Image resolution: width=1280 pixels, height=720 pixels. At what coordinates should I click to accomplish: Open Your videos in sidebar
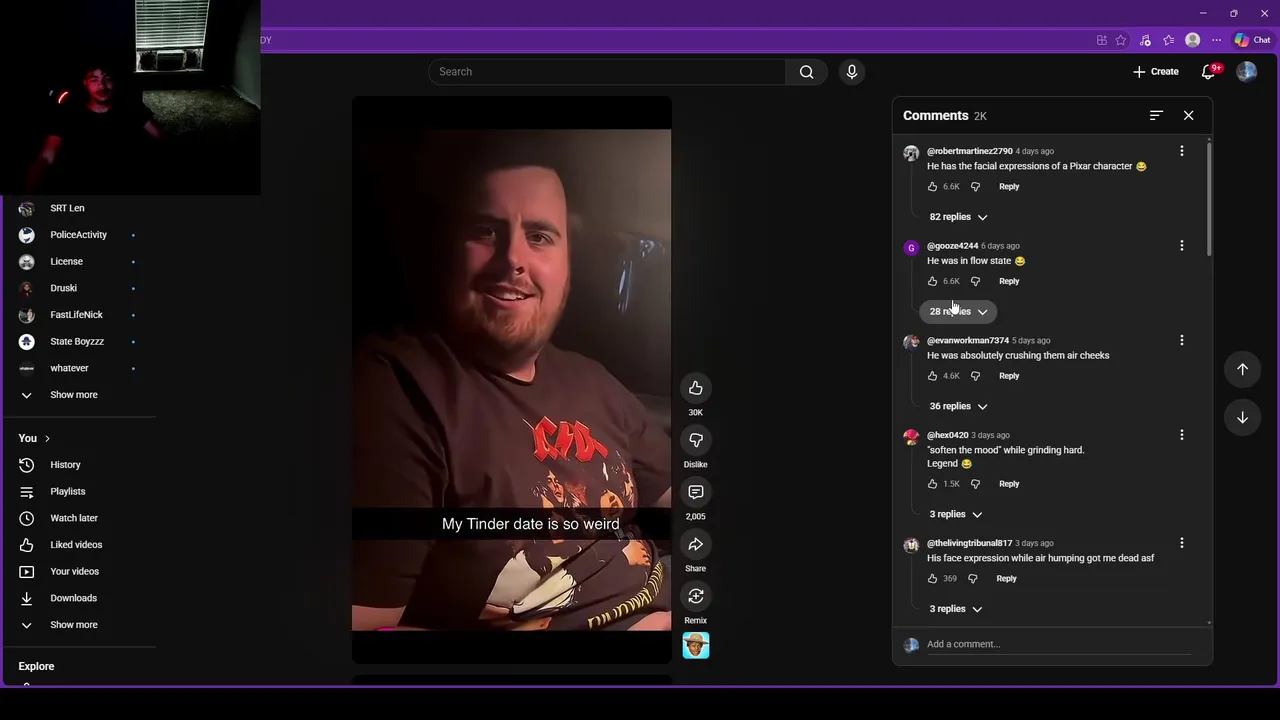click(x=75, y=572)
